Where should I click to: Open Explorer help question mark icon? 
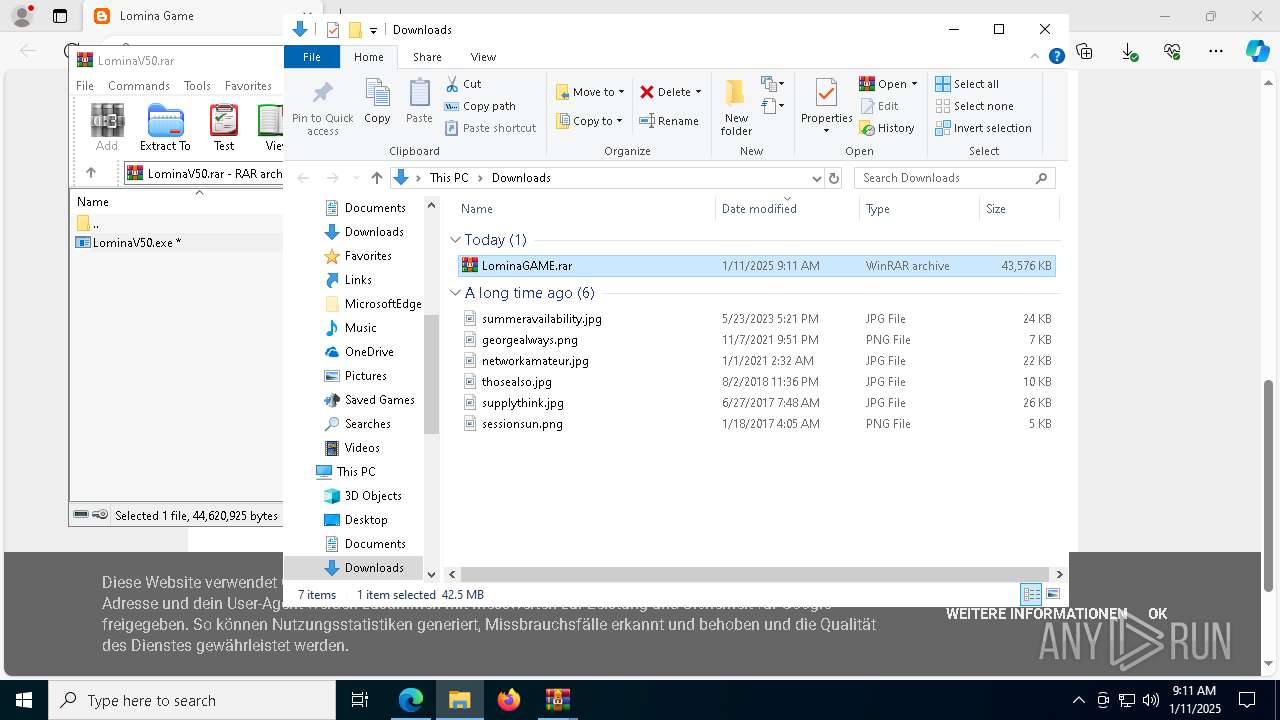[x=1056, y=57]
